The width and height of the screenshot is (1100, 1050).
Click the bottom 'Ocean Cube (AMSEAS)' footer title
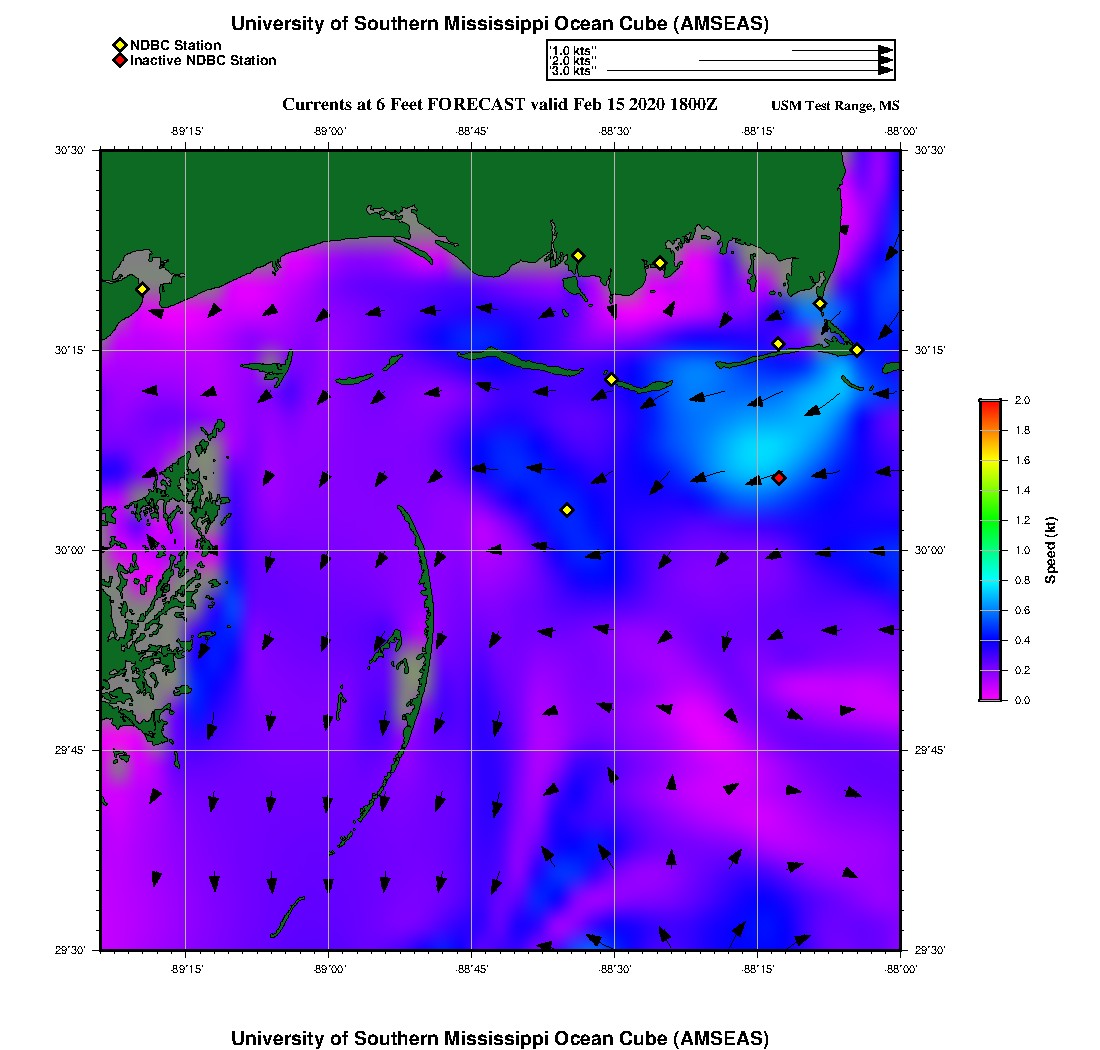click(500, 1038)
